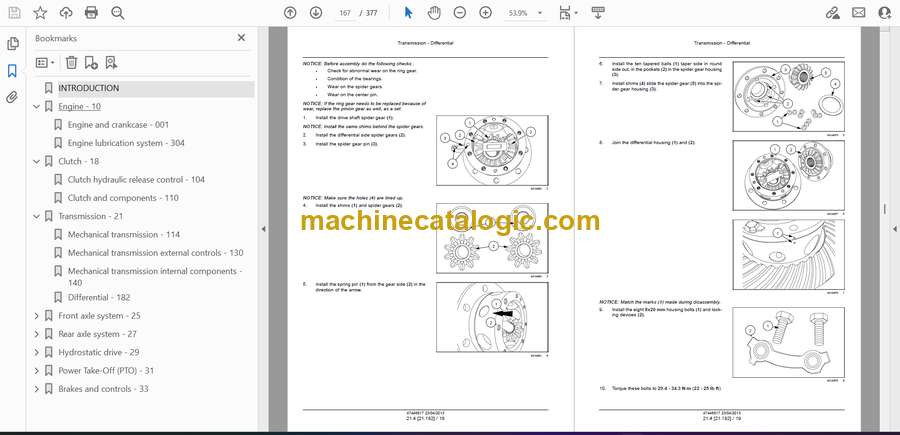The width and height of the screenshot is (900, 435).
Task: Open Mechanical transmission - 114 bookmark
Action: pyautogui.click(x=123, y=235)
